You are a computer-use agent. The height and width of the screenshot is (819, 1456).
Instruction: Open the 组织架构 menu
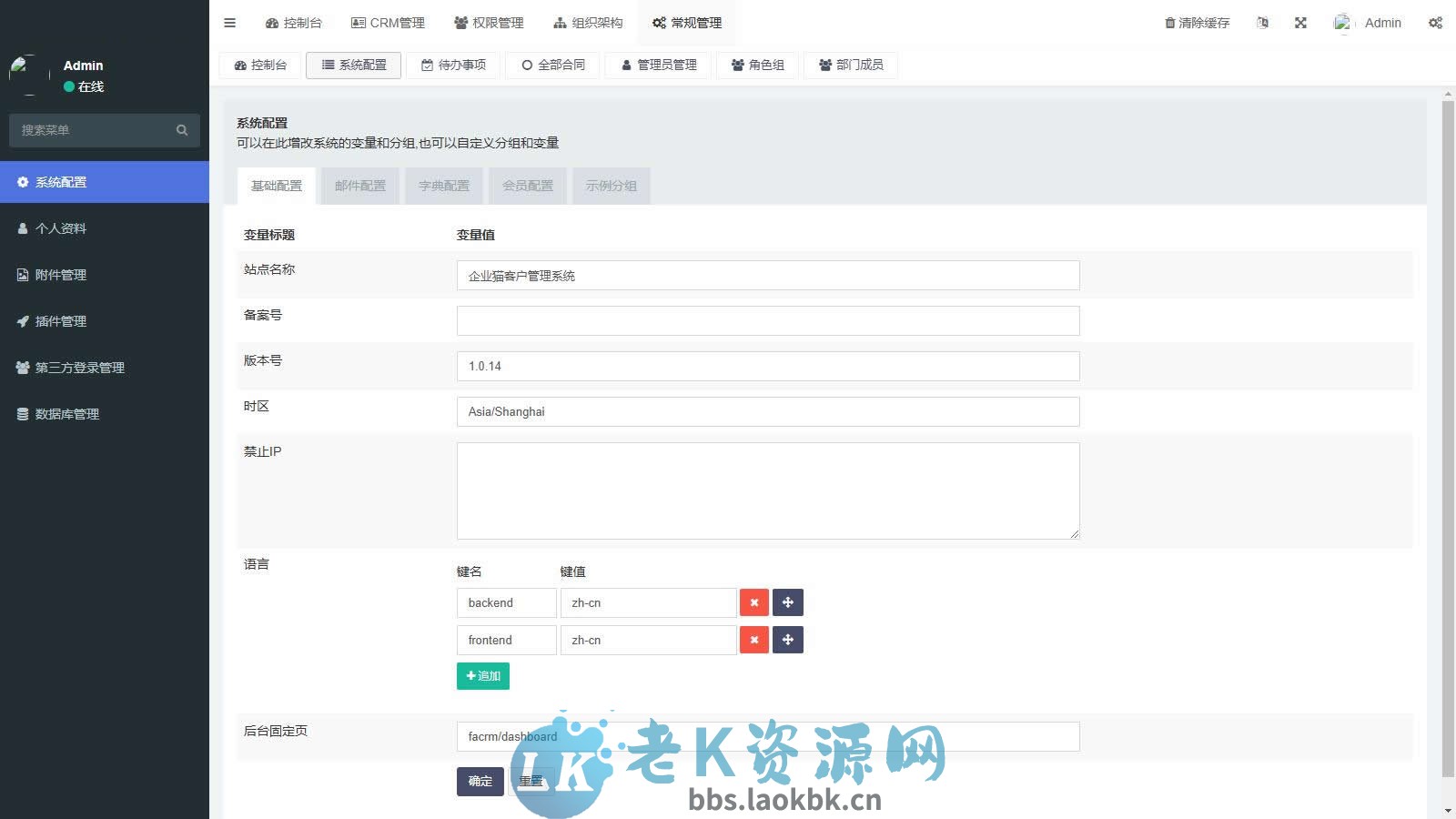point(586,22)
